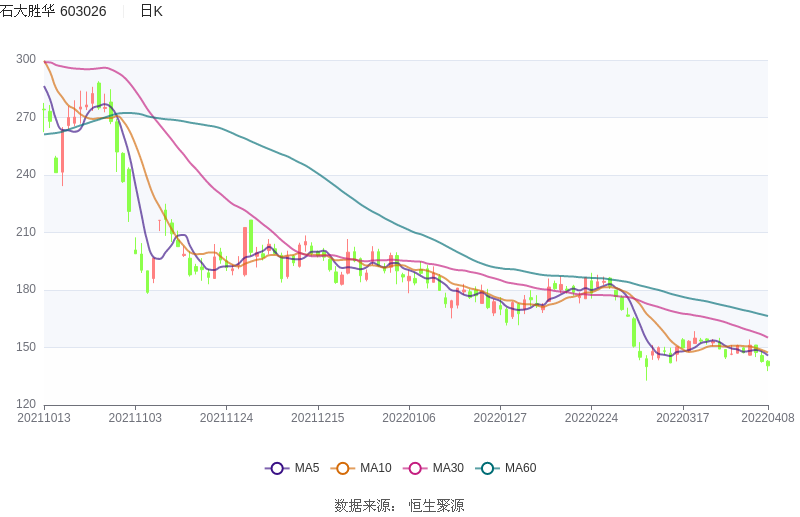Click the 300 price label on the y-axis
Viewport: 800px width, 517px height.
click(x=26, y=60)
